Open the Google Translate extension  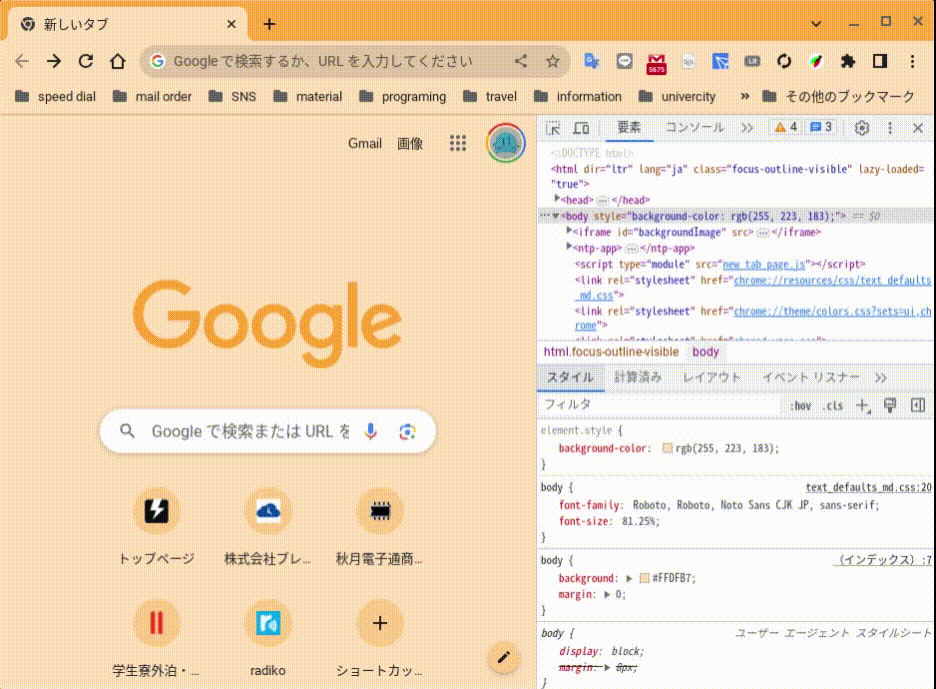click(x=592, y=61)
